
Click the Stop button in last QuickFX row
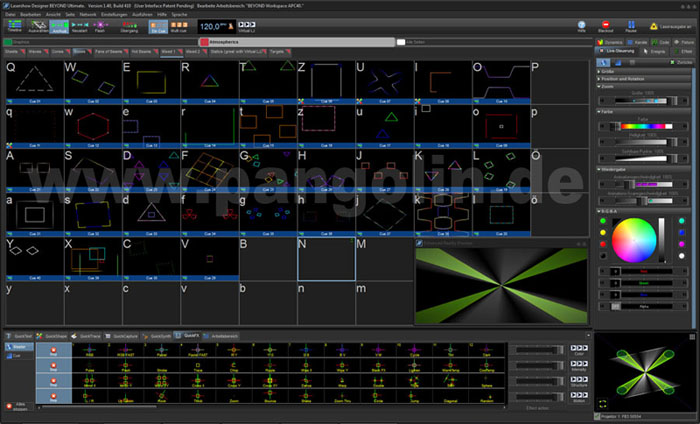tap(54, 396)
